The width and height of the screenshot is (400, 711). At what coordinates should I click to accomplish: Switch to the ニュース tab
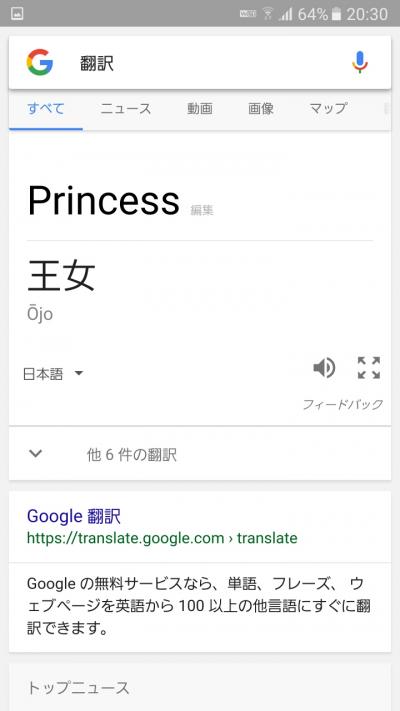pos(126,109)
